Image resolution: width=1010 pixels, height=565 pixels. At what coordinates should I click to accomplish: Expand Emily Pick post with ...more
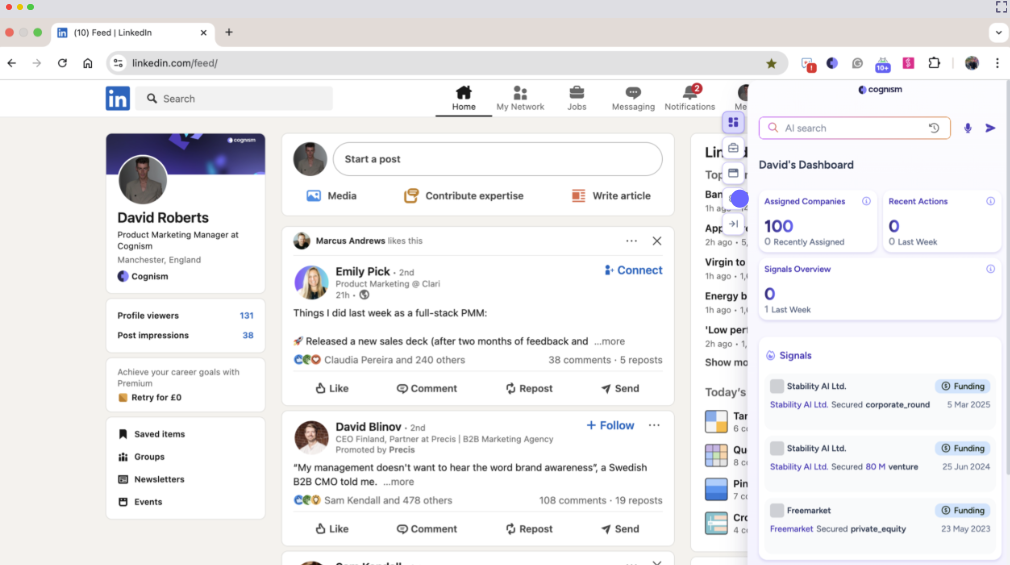609,341
